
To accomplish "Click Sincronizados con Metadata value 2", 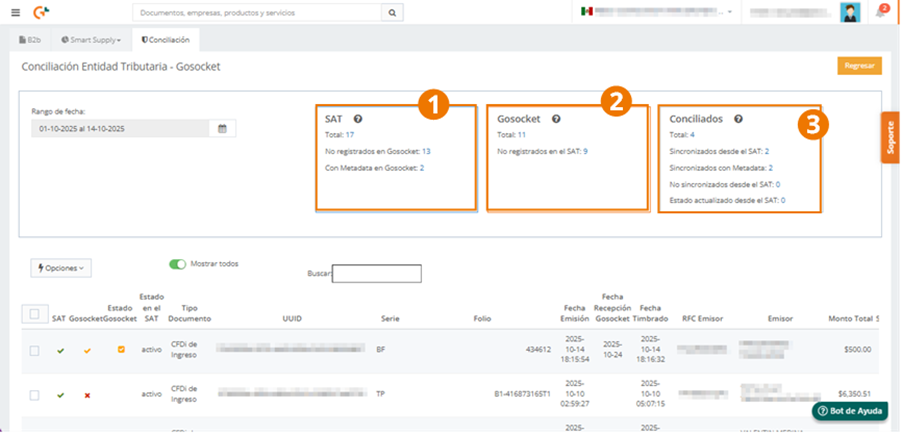I will [771, 167].
